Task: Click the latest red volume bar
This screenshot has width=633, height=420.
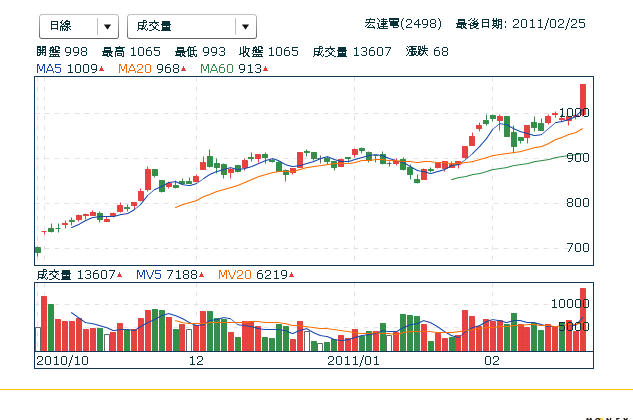Action: [583, 319]
